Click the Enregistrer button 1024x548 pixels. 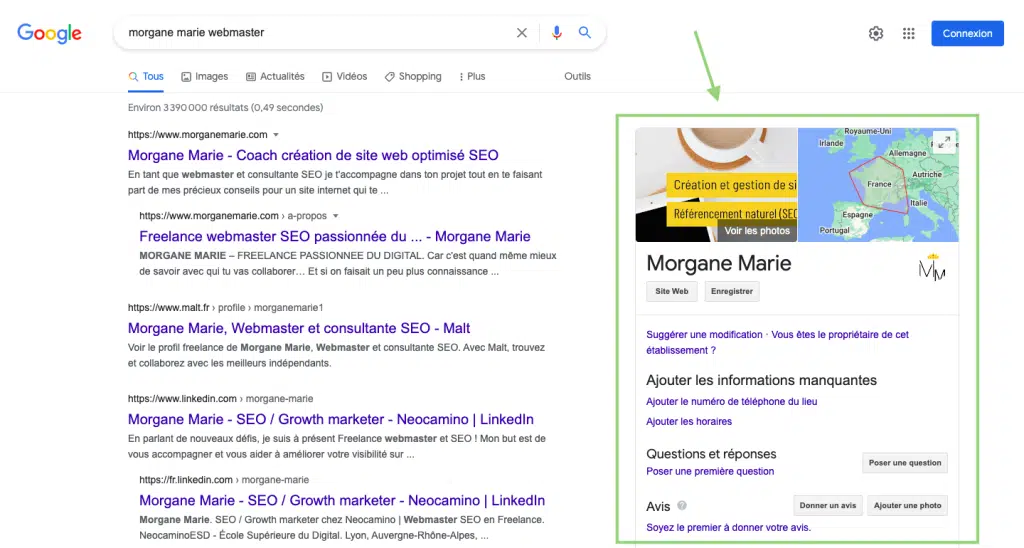(x=731, y=291)
